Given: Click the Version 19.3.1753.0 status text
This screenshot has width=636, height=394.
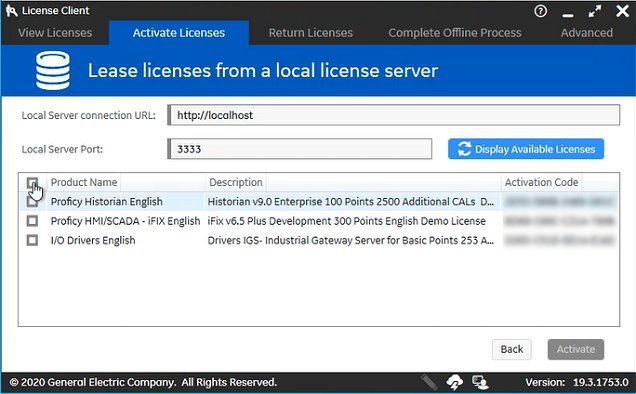Looking at the screenshot, I should pos(577,382).
